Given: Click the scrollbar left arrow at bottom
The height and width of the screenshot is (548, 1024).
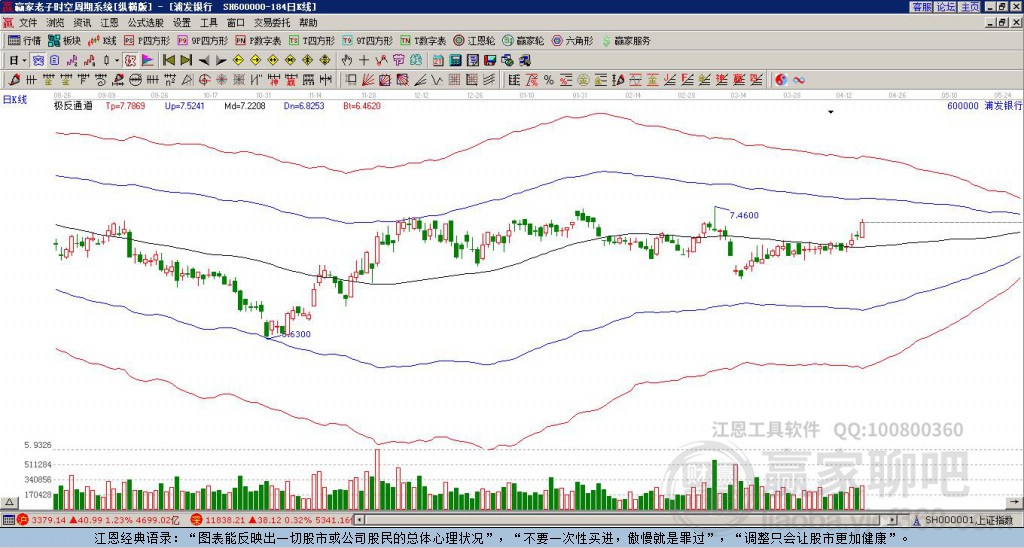Looking at the screenshot, I should (359, 520).
